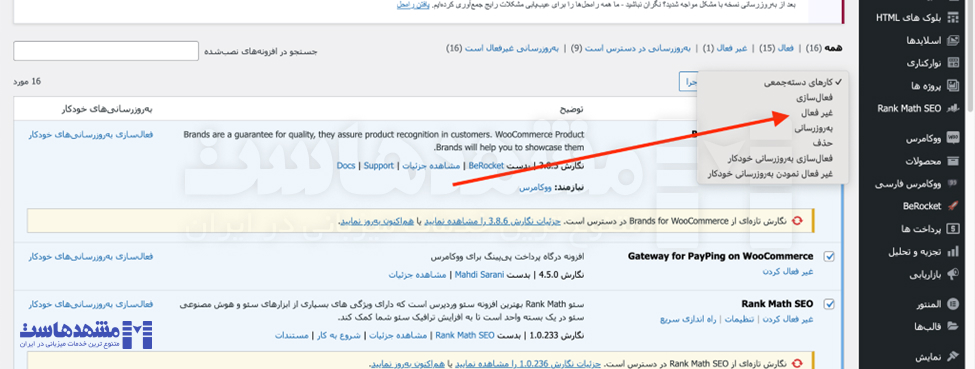Image resolution: width=975 pixels, height=369 pixels.
Task: Click the ووکامرس requirement link
Action: 535,187
